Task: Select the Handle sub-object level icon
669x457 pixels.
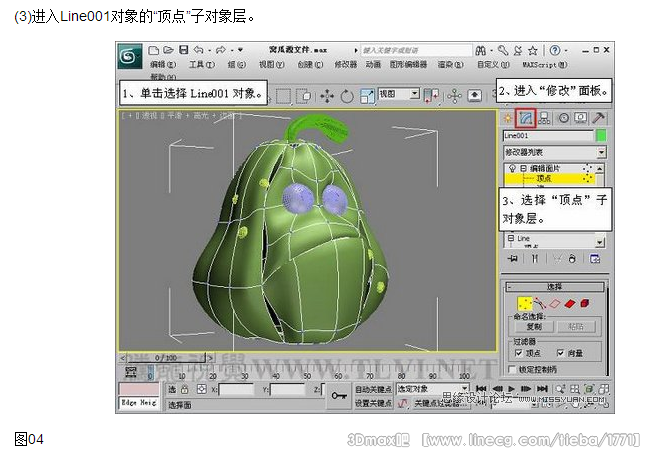Action: pos(540,303)
